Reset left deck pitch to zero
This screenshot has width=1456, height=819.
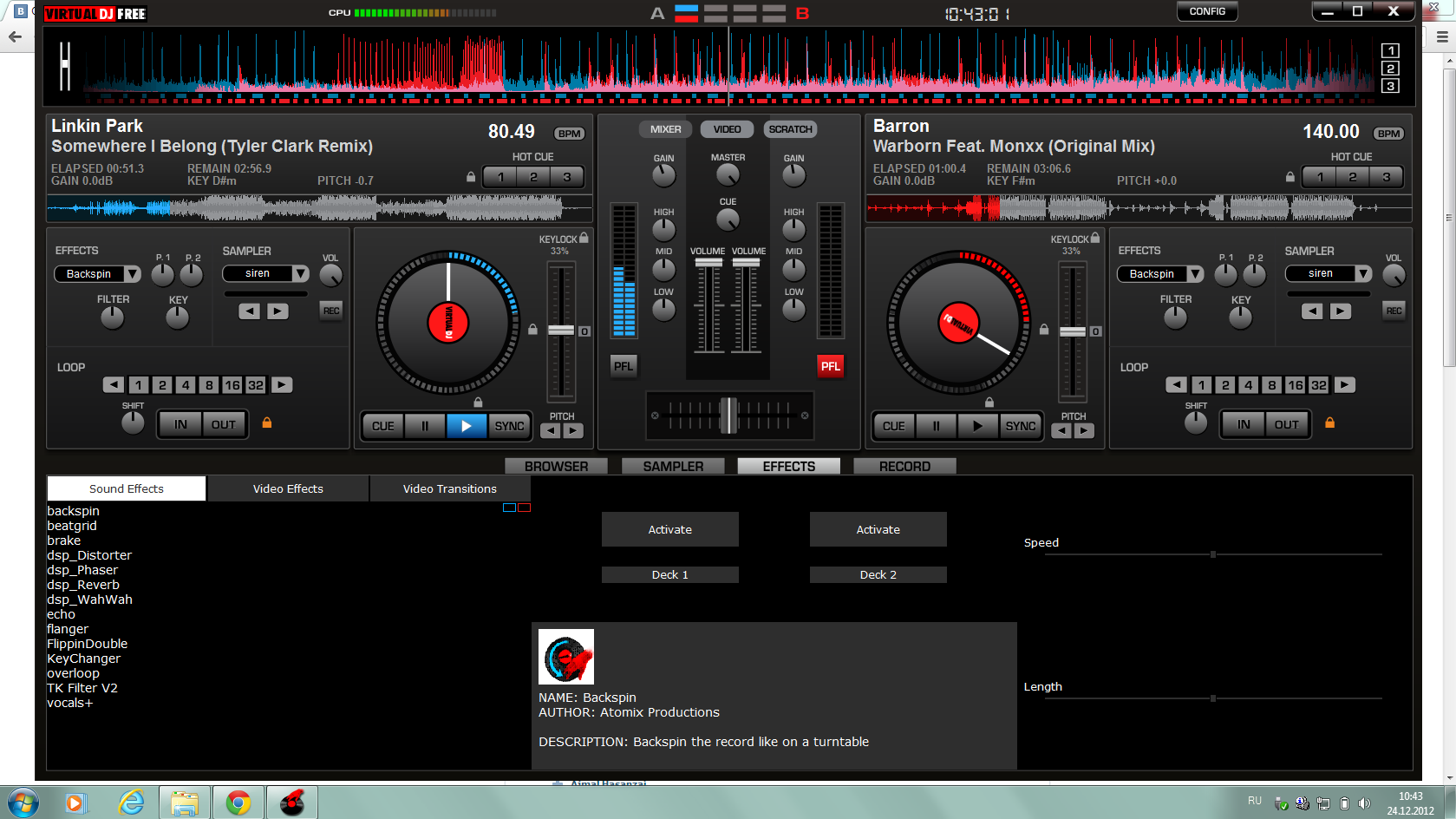584,331
